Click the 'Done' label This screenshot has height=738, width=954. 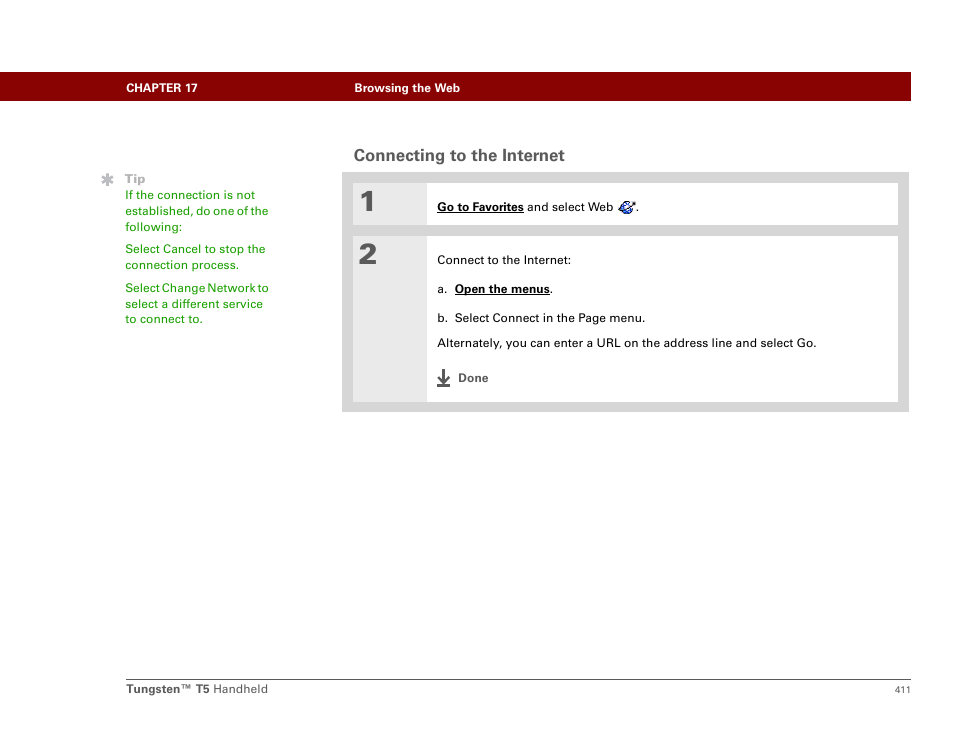pyautogui.click(x=473, y=378)
